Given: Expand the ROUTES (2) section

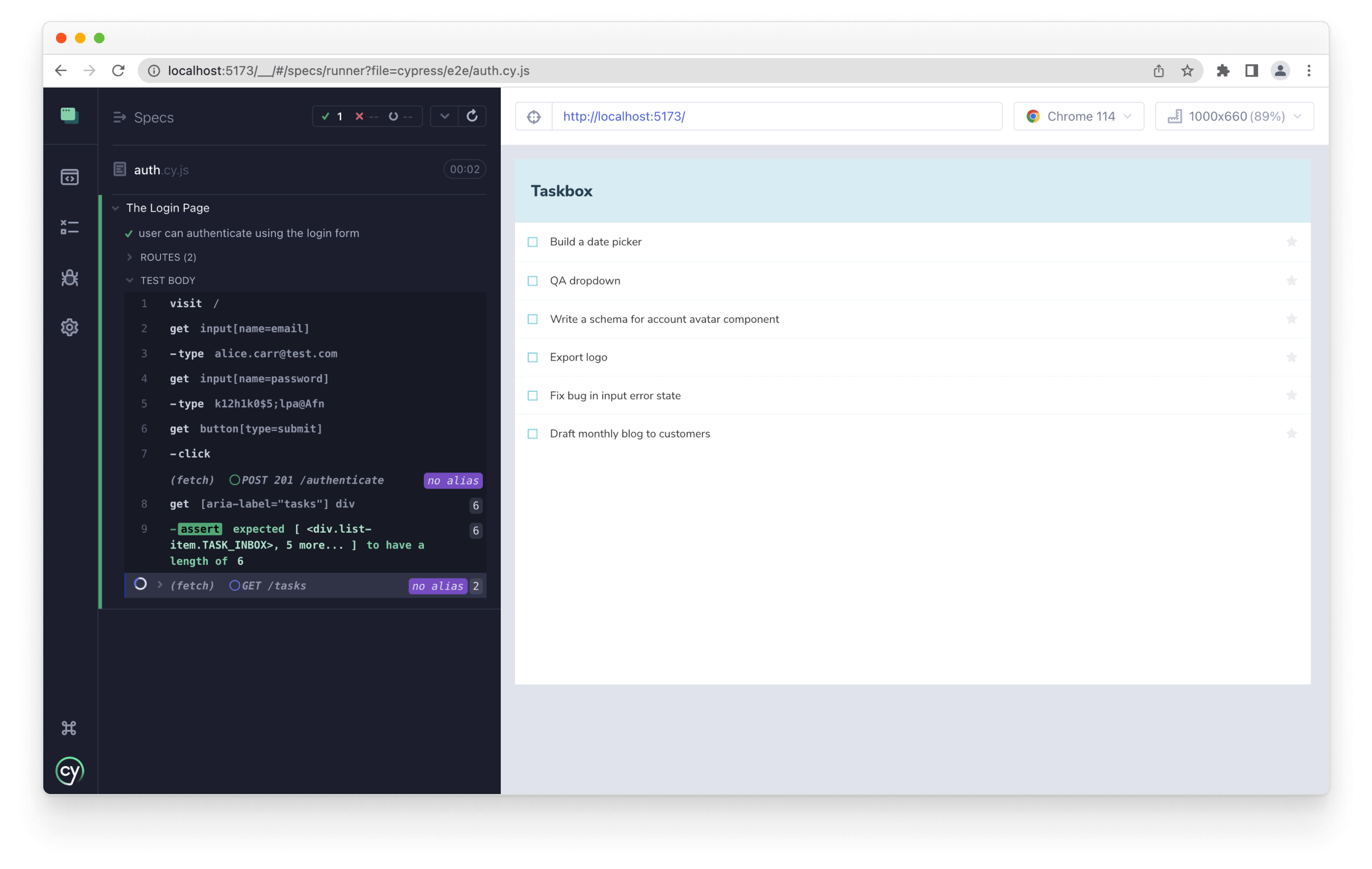Looking at the screenshot, I should coord(167,257).
